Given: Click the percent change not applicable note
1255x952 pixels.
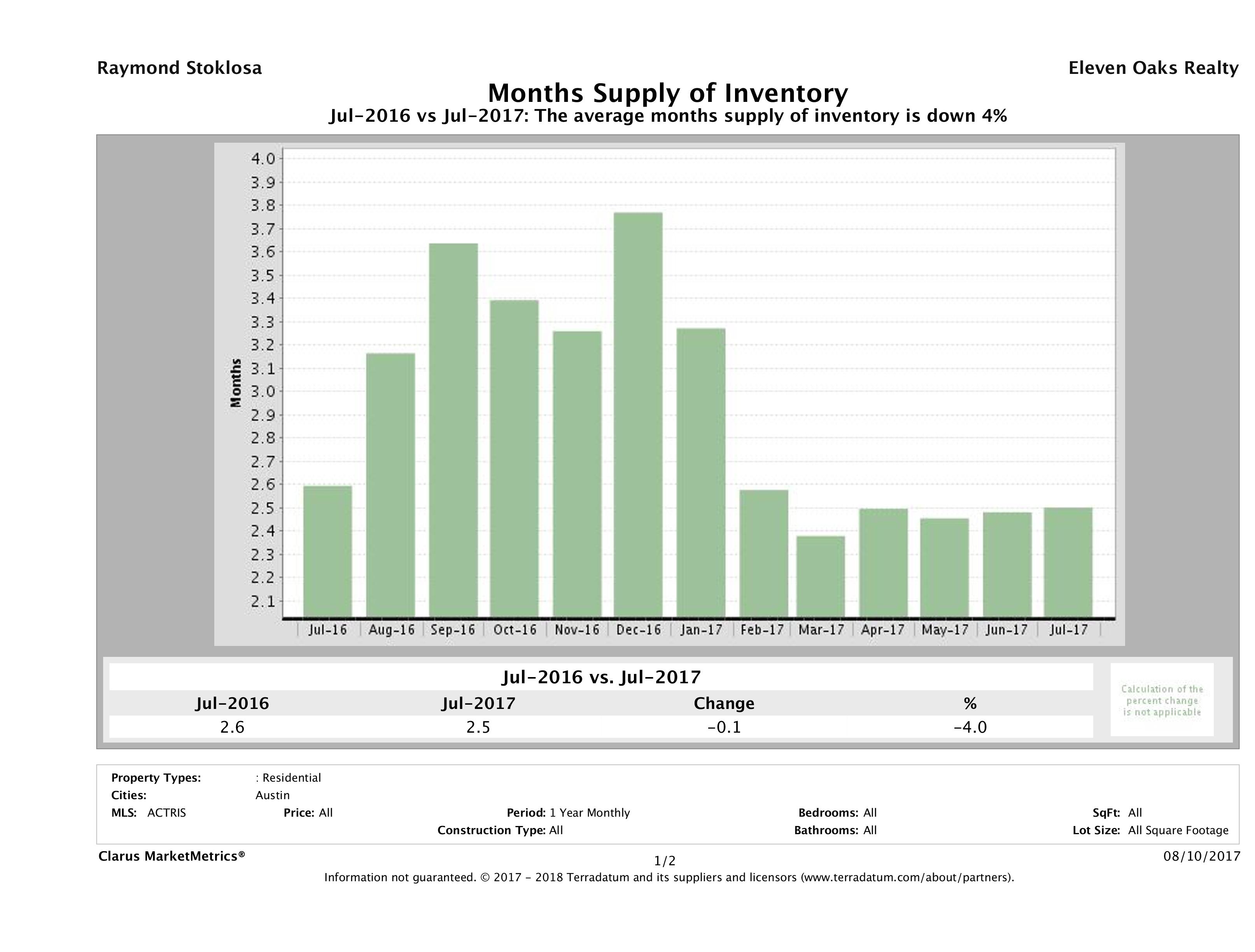Looking at the screenshot, I should (1161, 700).
